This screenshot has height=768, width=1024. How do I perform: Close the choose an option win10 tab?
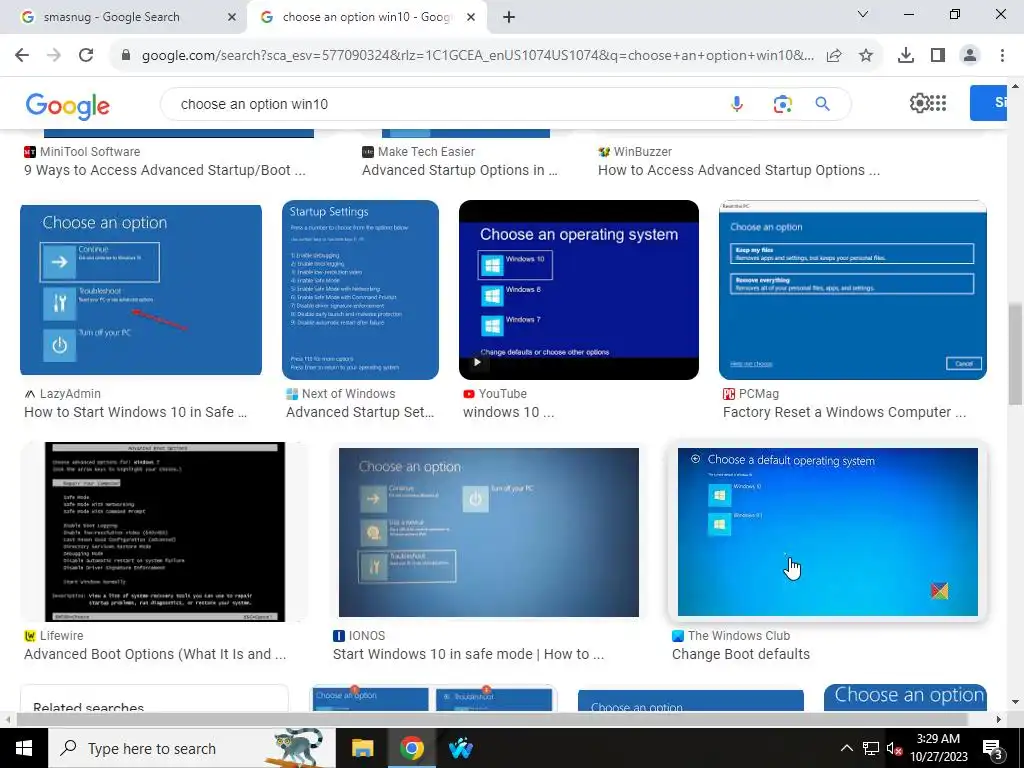coord(471,17)
